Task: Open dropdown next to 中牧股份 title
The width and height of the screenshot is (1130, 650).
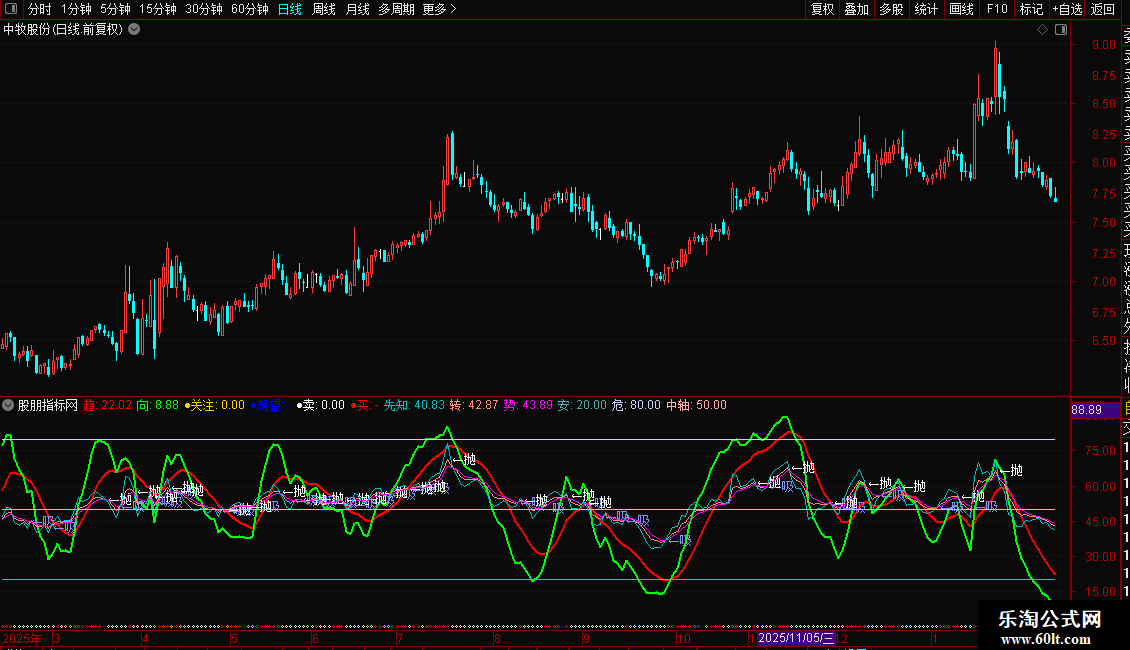Action: click(x=134, y=30)
